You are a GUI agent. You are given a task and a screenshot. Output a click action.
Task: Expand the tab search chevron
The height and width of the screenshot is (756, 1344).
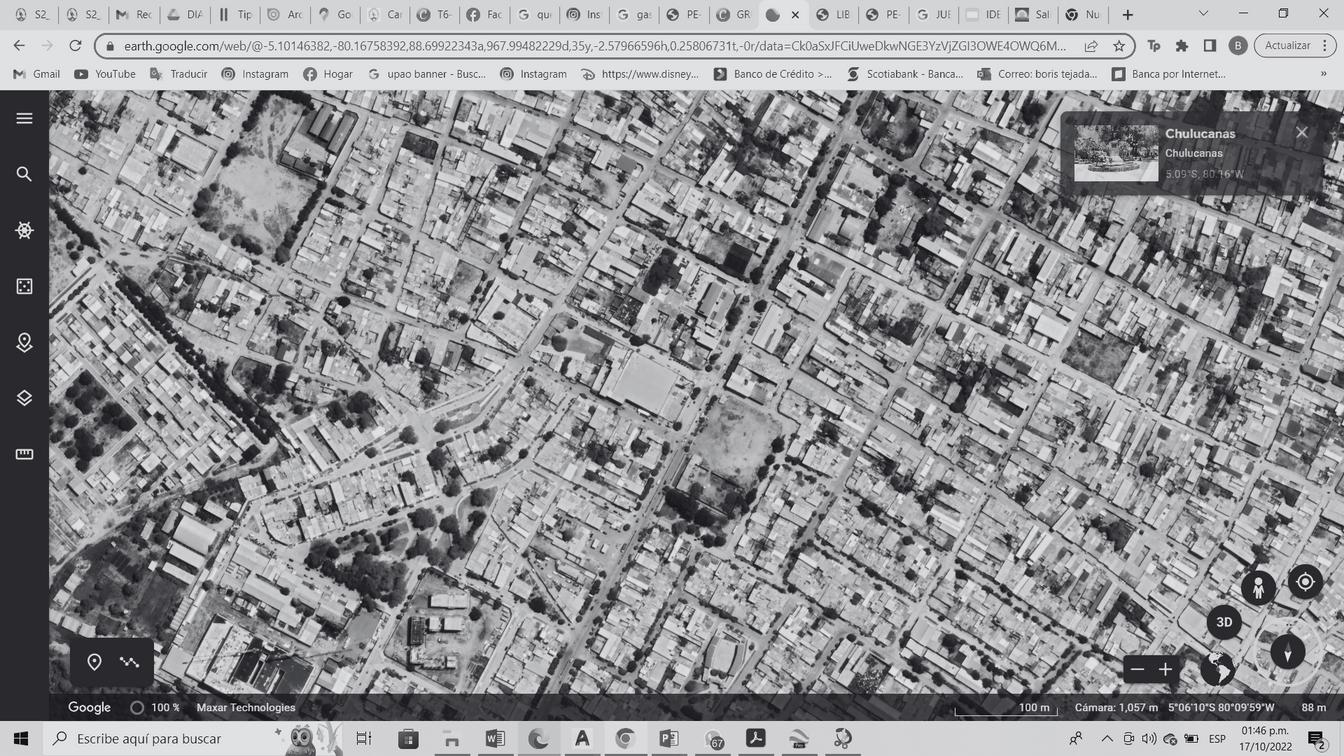(x=1203, y=14)
